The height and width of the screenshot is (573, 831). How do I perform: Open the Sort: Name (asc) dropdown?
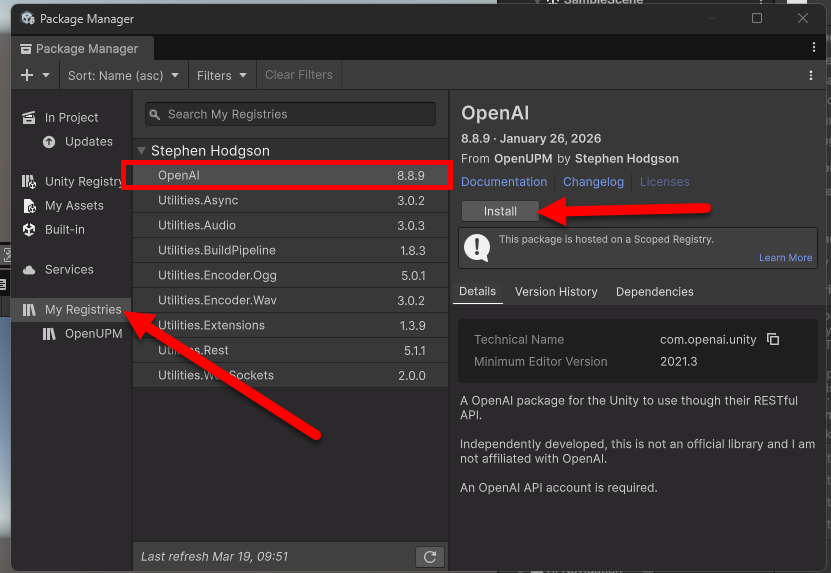point(123,75)
